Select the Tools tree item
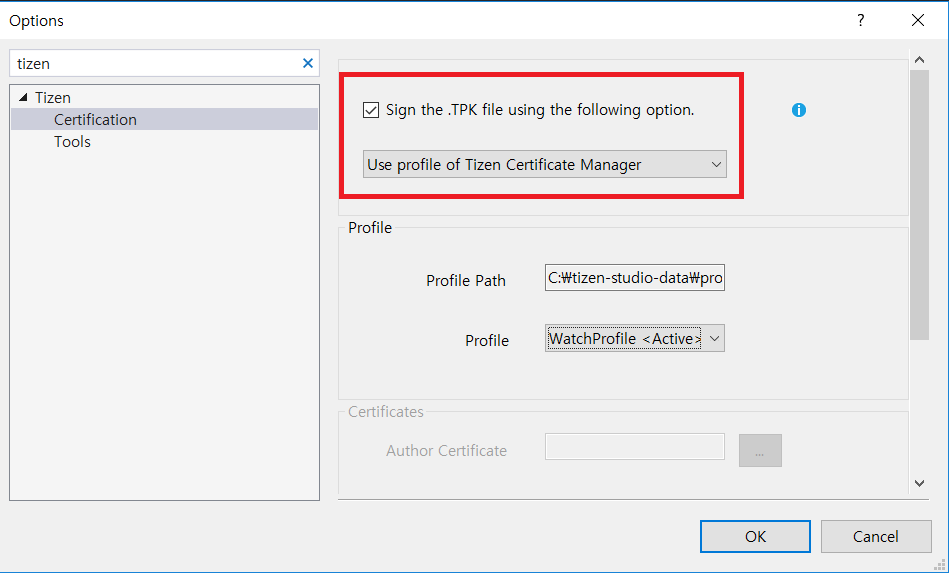The height and width of the screenshot is (573, 949). pos(72,142)
